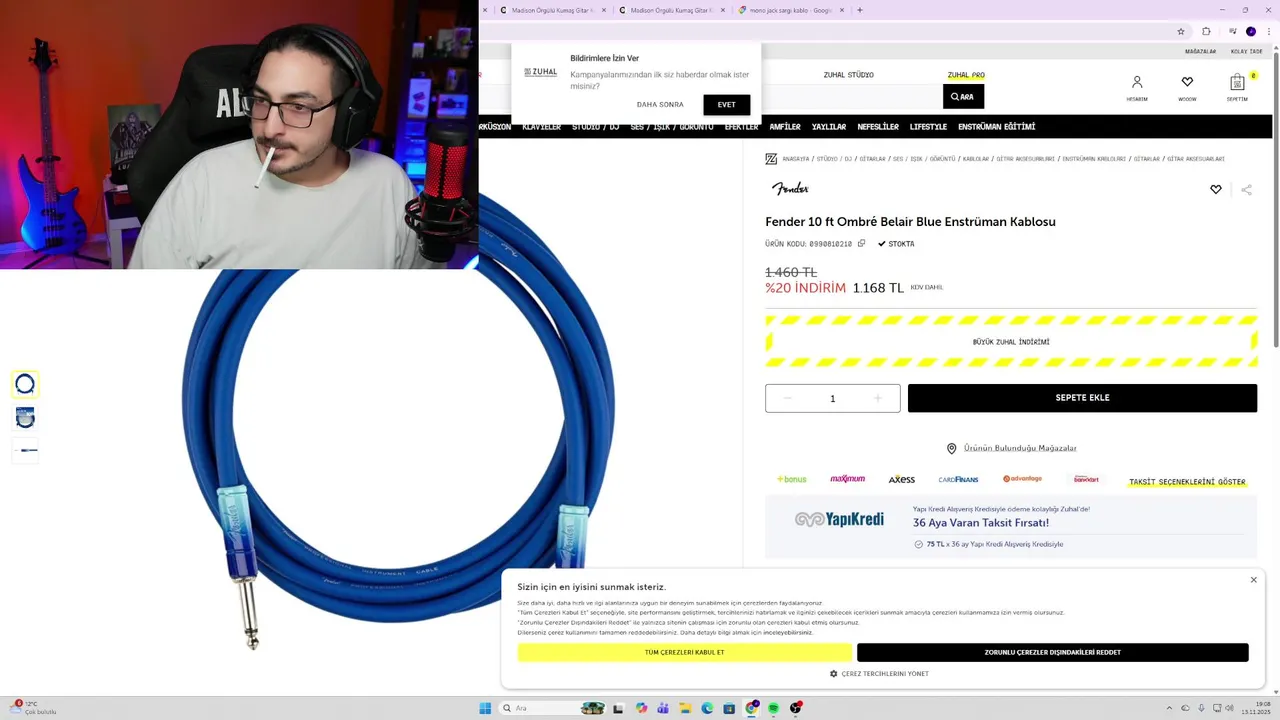1280x720 pixels.
Task: Dismiss notifications with Daha Sonra
Action: click(x=660, y=104)
